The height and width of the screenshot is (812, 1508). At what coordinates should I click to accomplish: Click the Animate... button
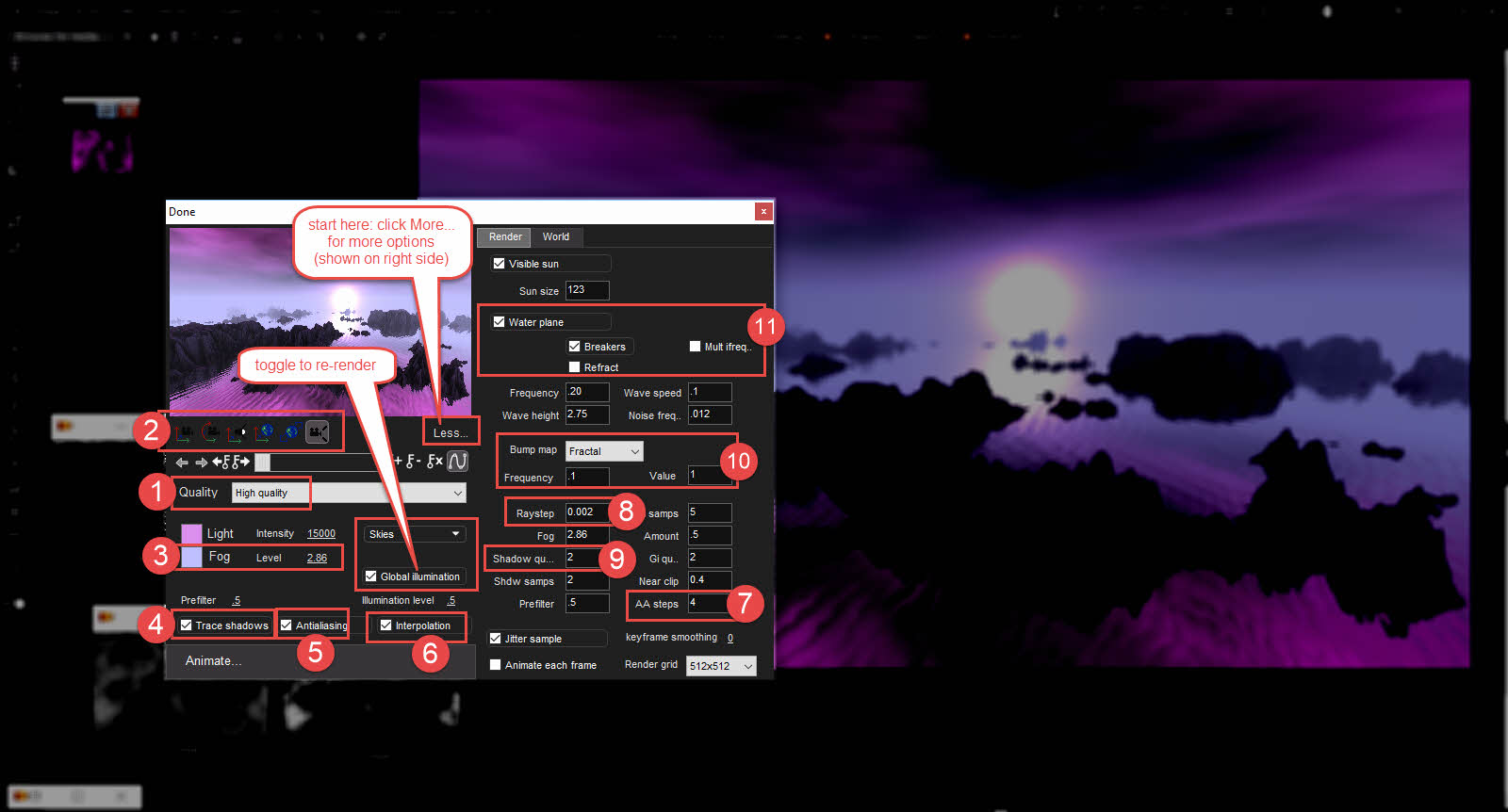214,660
